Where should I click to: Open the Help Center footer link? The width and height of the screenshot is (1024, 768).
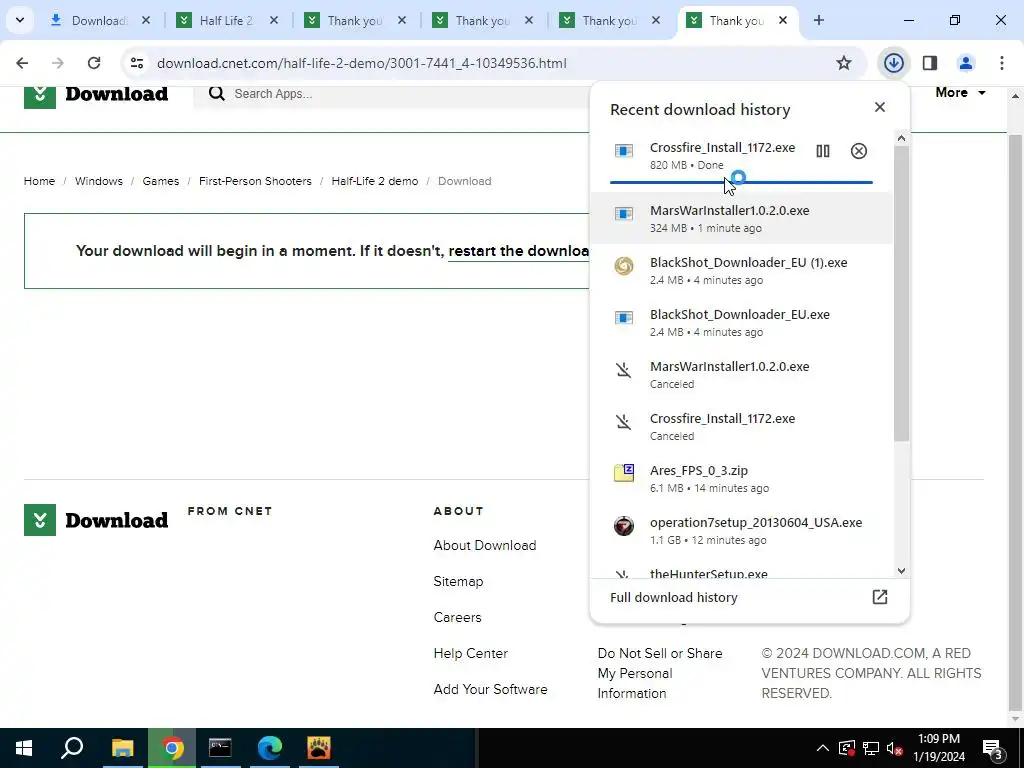tap(470, 653)
